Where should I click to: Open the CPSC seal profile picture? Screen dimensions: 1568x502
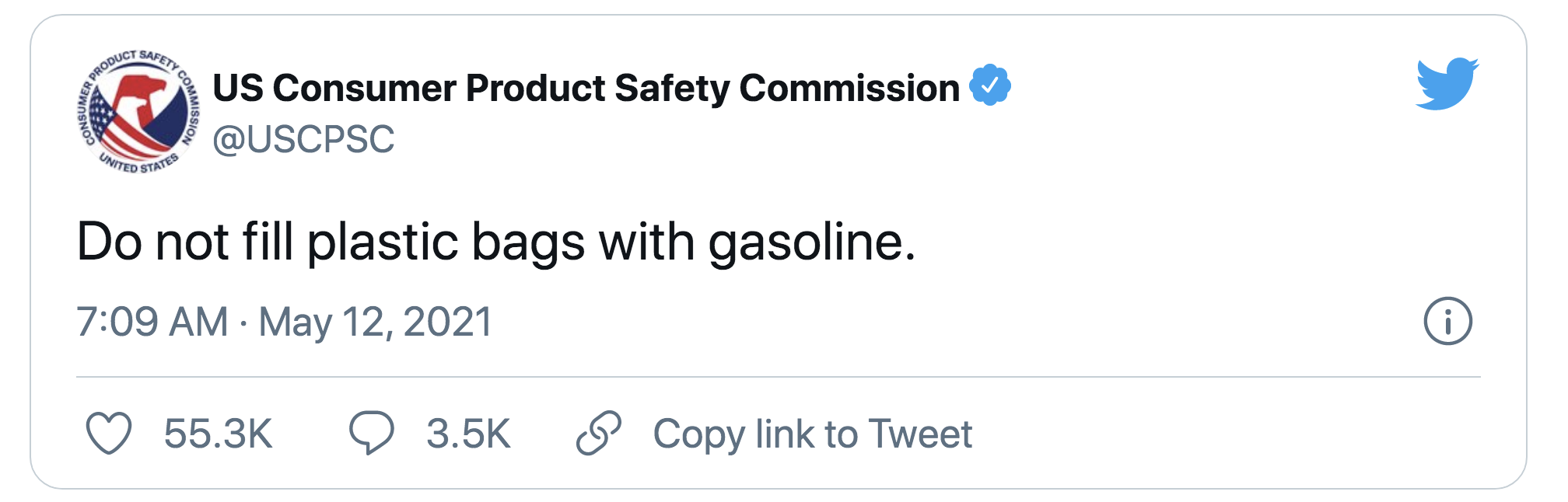click(138, 112)
